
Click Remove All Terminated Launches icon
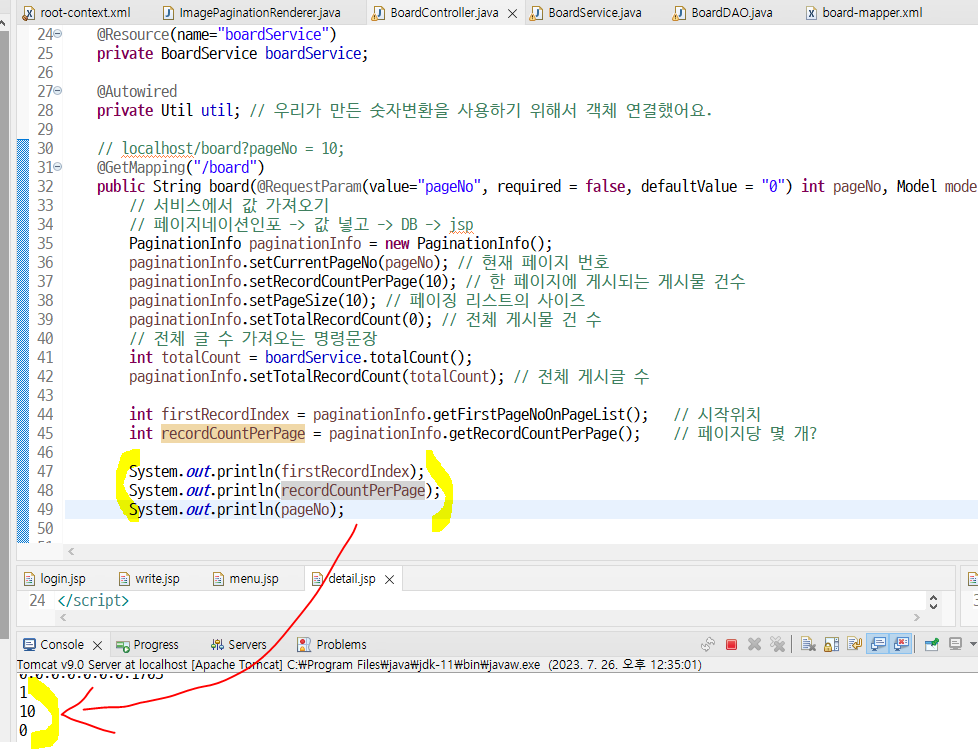(777, 644)
